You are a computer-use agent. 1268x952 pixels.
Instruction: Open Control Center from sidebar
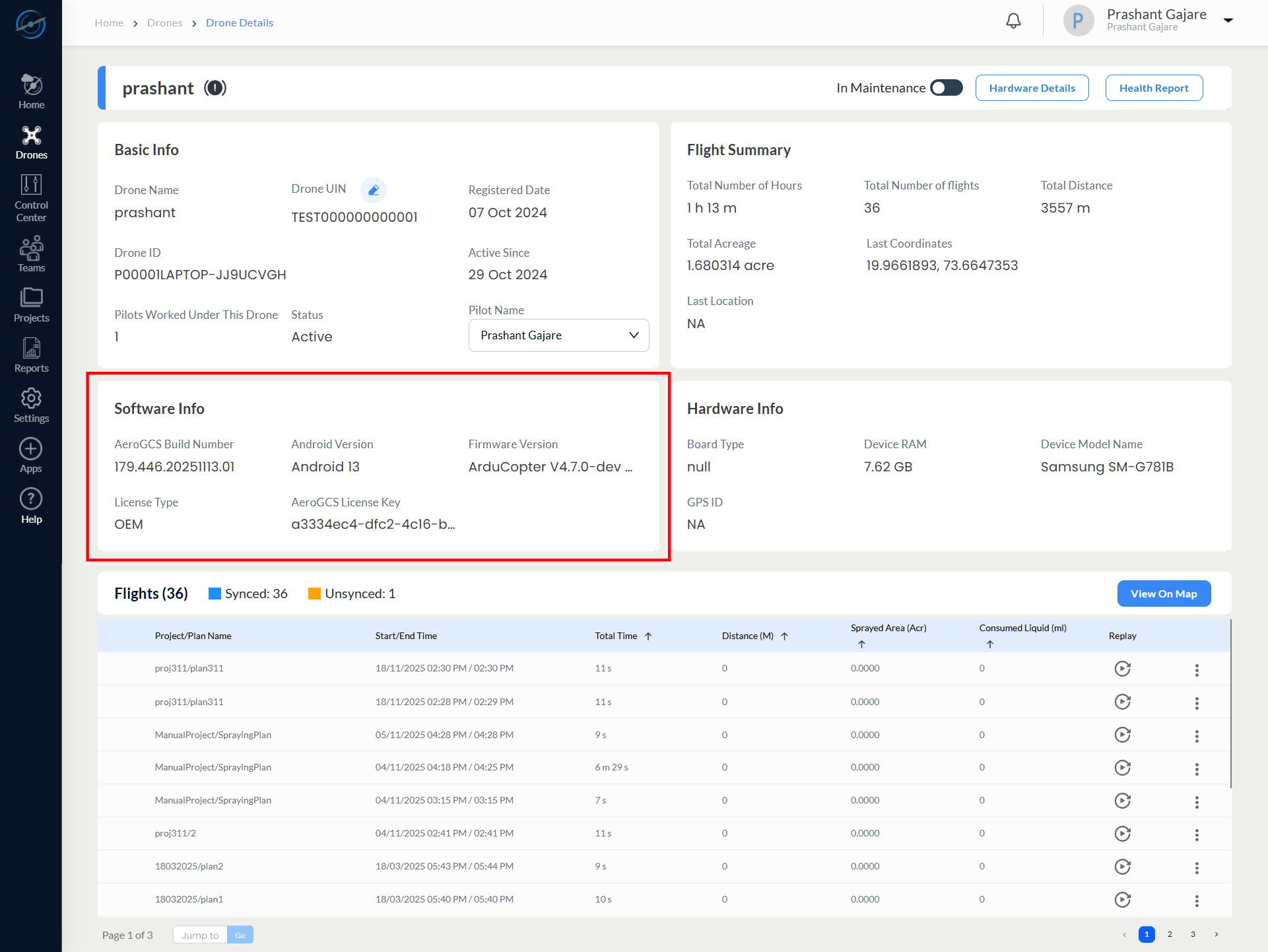coord(31,198)
